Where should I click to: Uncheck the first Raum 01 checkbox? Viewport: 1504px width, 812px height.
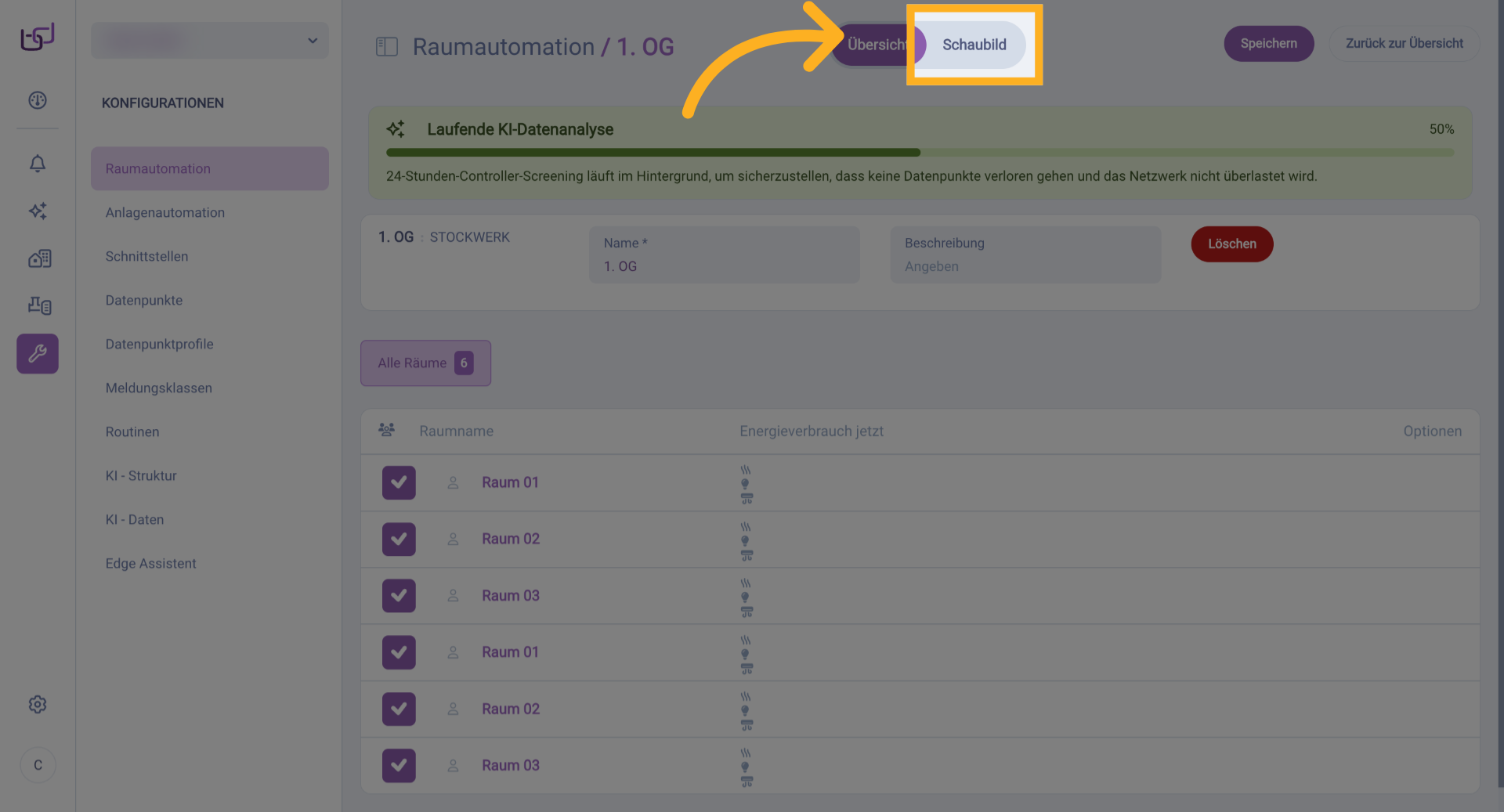[x=399, y=482]
